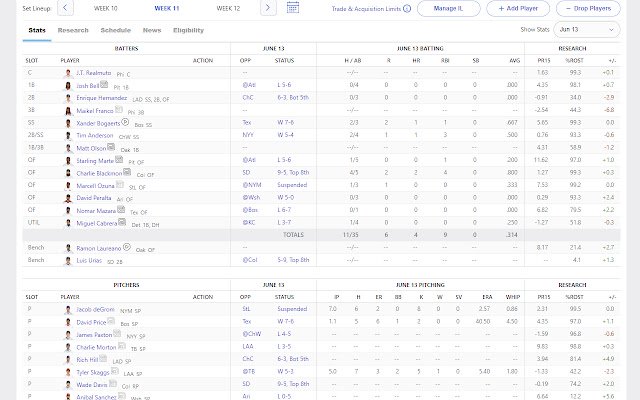
Task: Open news note icon next to Charlie Morton
Action: (x=121, y=347)
